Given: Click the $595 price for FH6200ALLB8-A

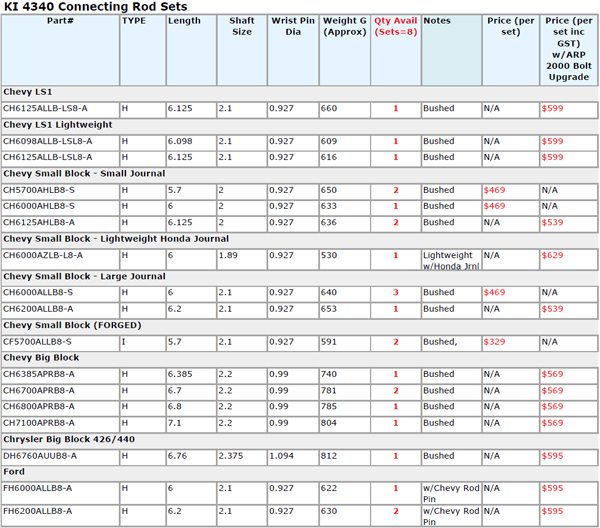Looking at the screenshot, I should point(553,511).
